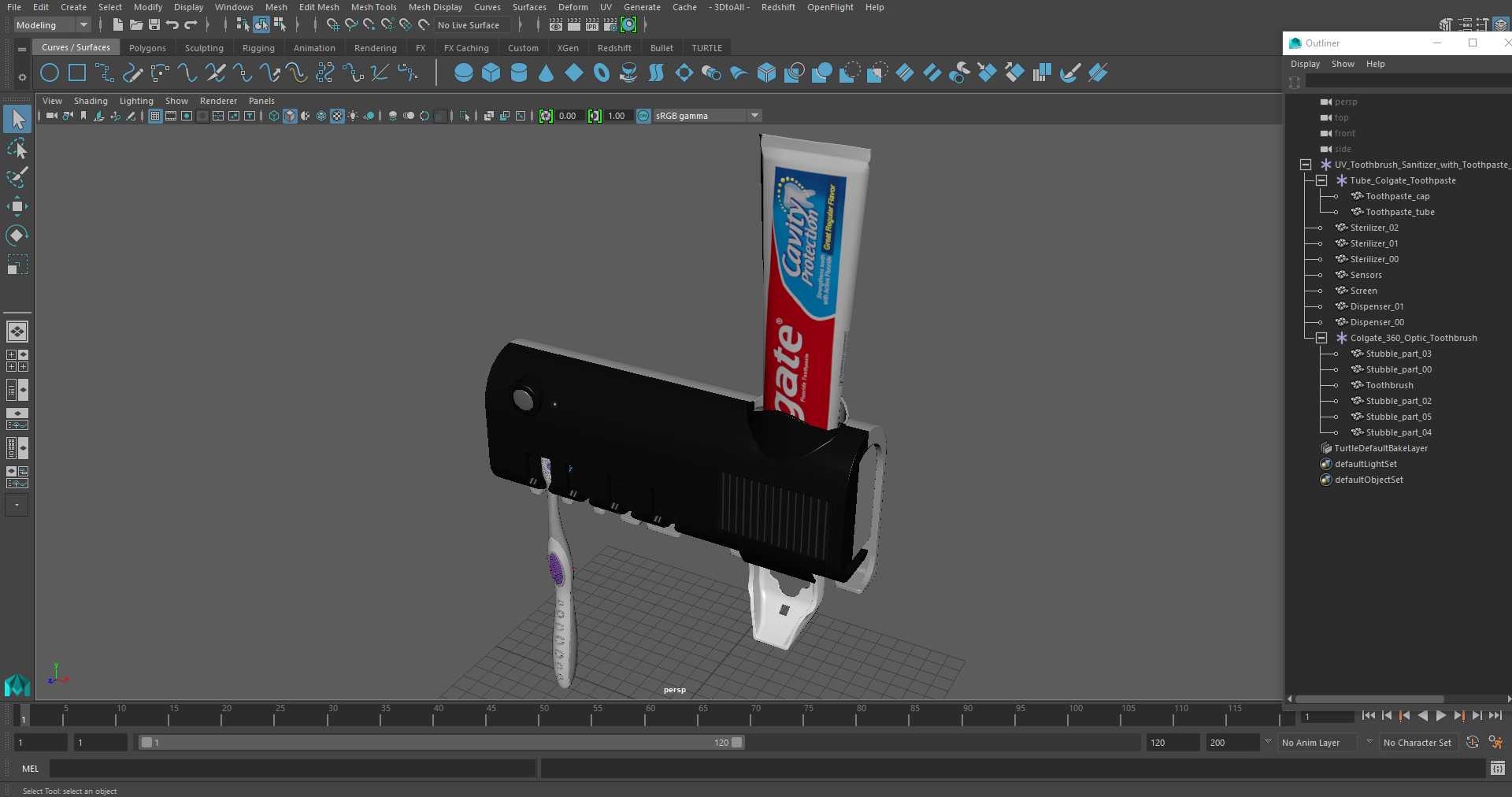Select the NURBS square shelf icon
1512x797 pixels.
click(77, 73)
